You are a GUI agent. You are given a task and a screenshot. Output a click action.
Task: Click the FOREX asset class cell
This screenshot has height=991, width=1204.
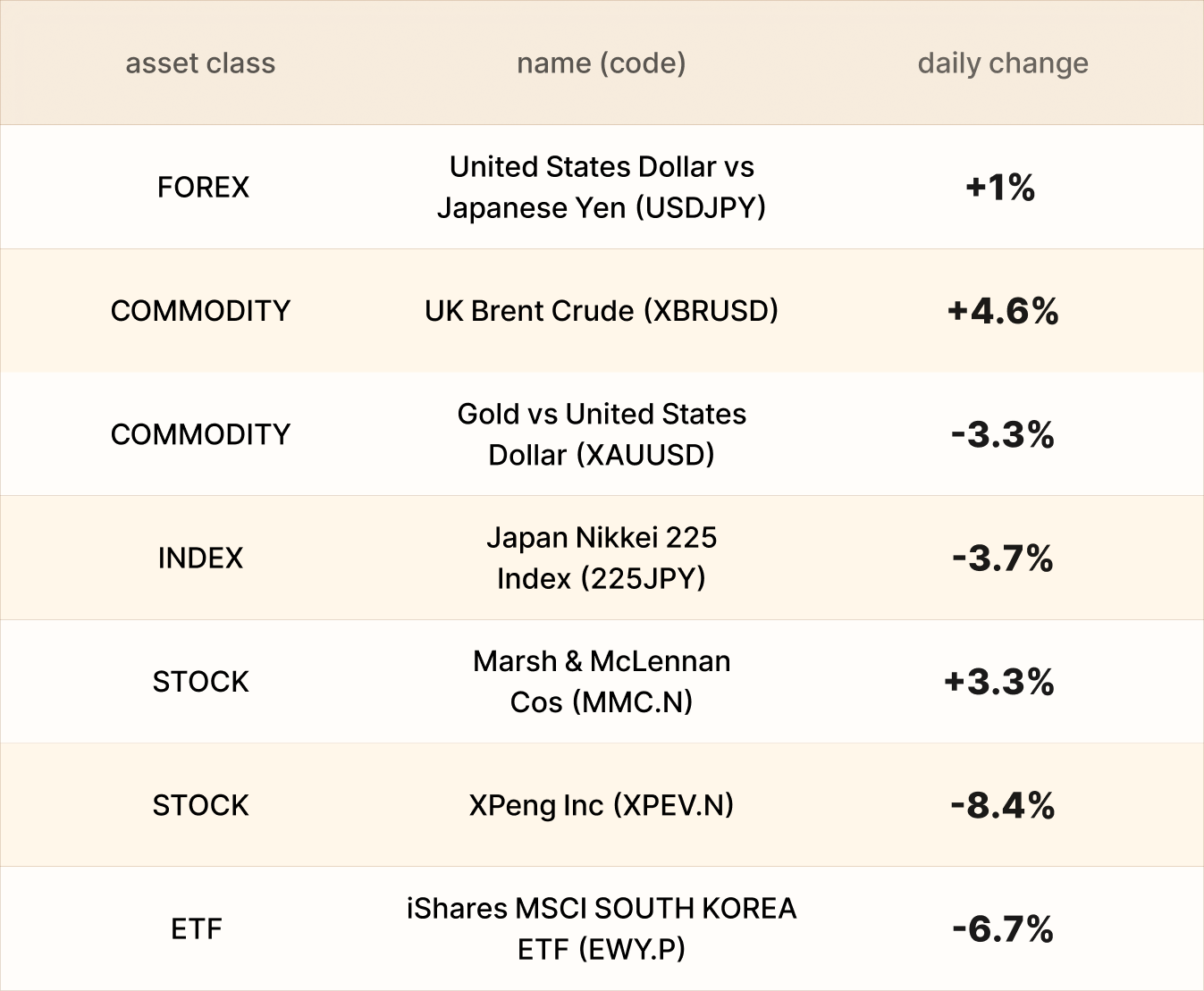203,188
